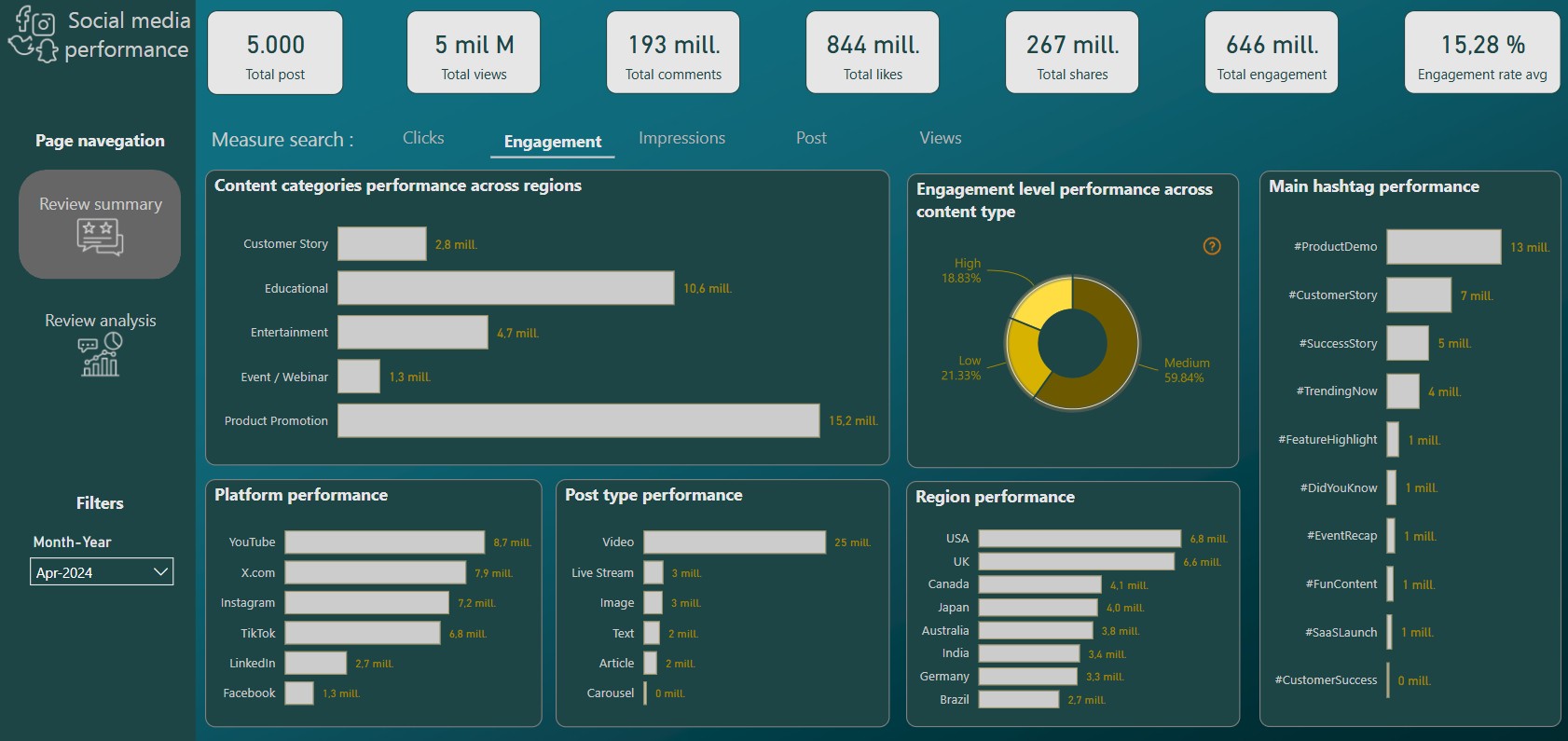Viewport: 1568px width, 741px height.
Task: Select the Engagement measure tab
Action: pos(552,142)
